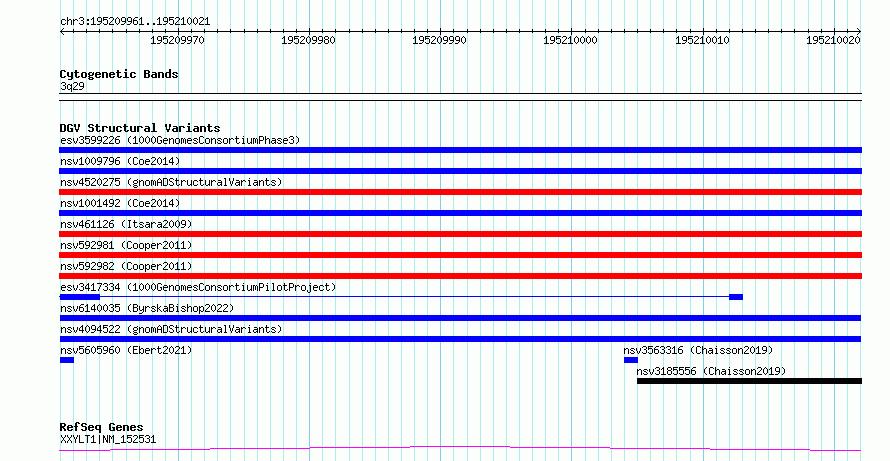Open nsv592981 (Cooper2011) label
The height and width of the screenshot is (461, 890).
126,245
